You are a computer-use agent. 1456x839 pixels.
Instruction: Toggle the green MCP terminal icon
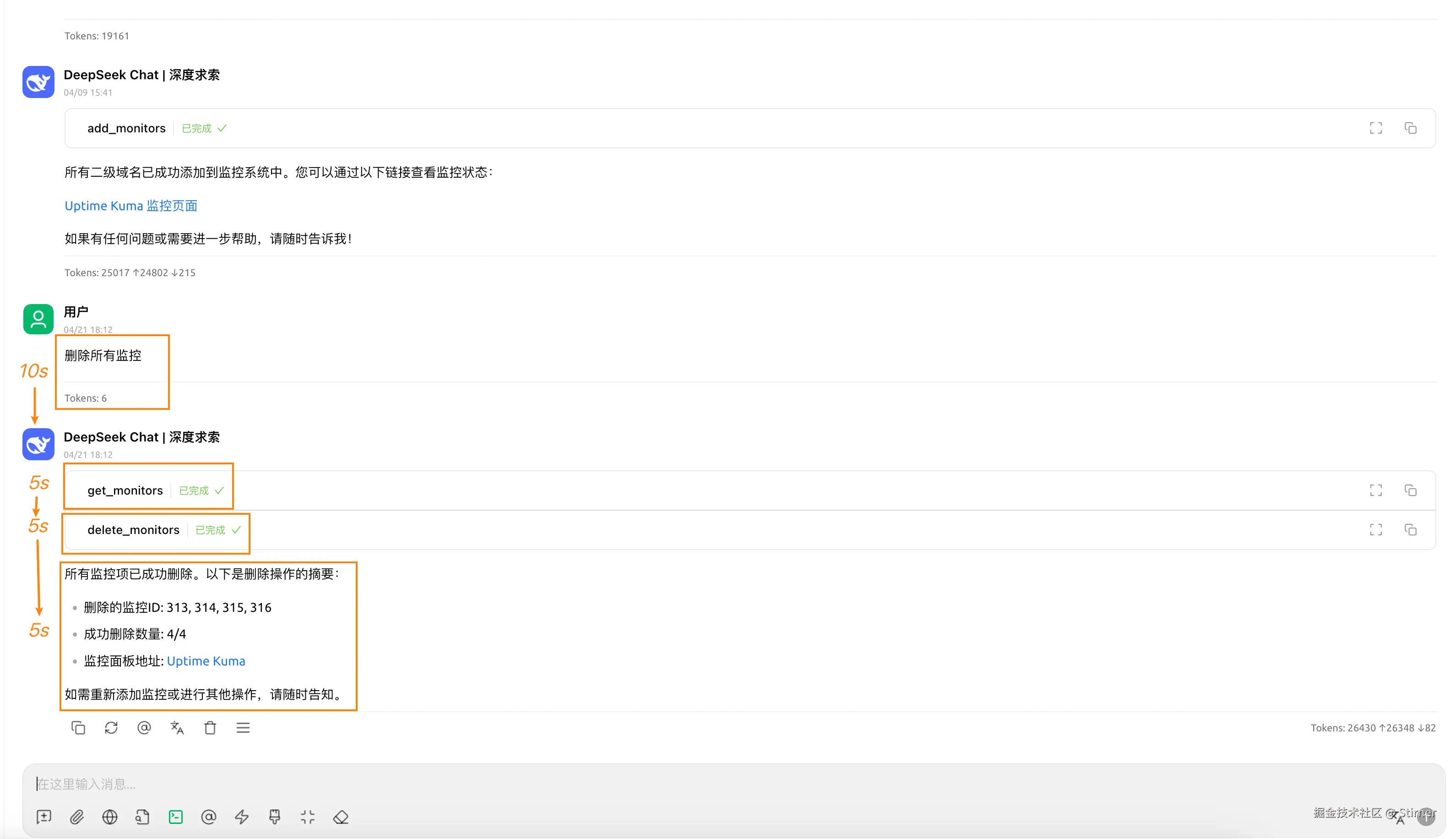pos(176,817)
